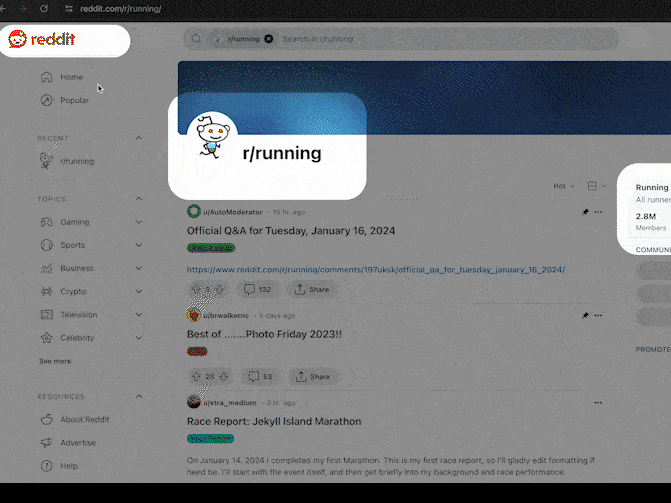The height and width of the screenshot is (503, 671).
Task: Go to Home in the sidebar
Action: tap(71, 77)
